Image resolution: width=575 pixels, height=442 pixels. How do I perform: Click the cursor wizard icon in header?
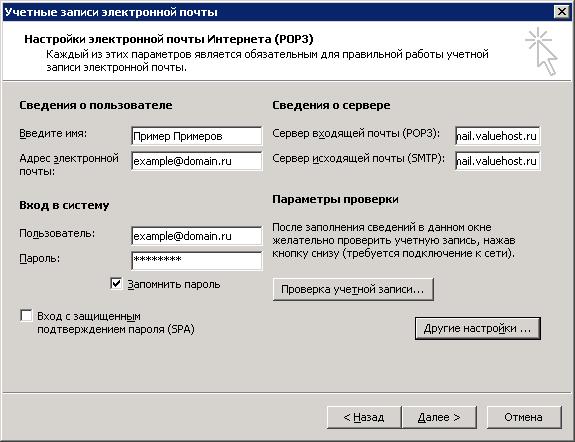coord(541,51)
